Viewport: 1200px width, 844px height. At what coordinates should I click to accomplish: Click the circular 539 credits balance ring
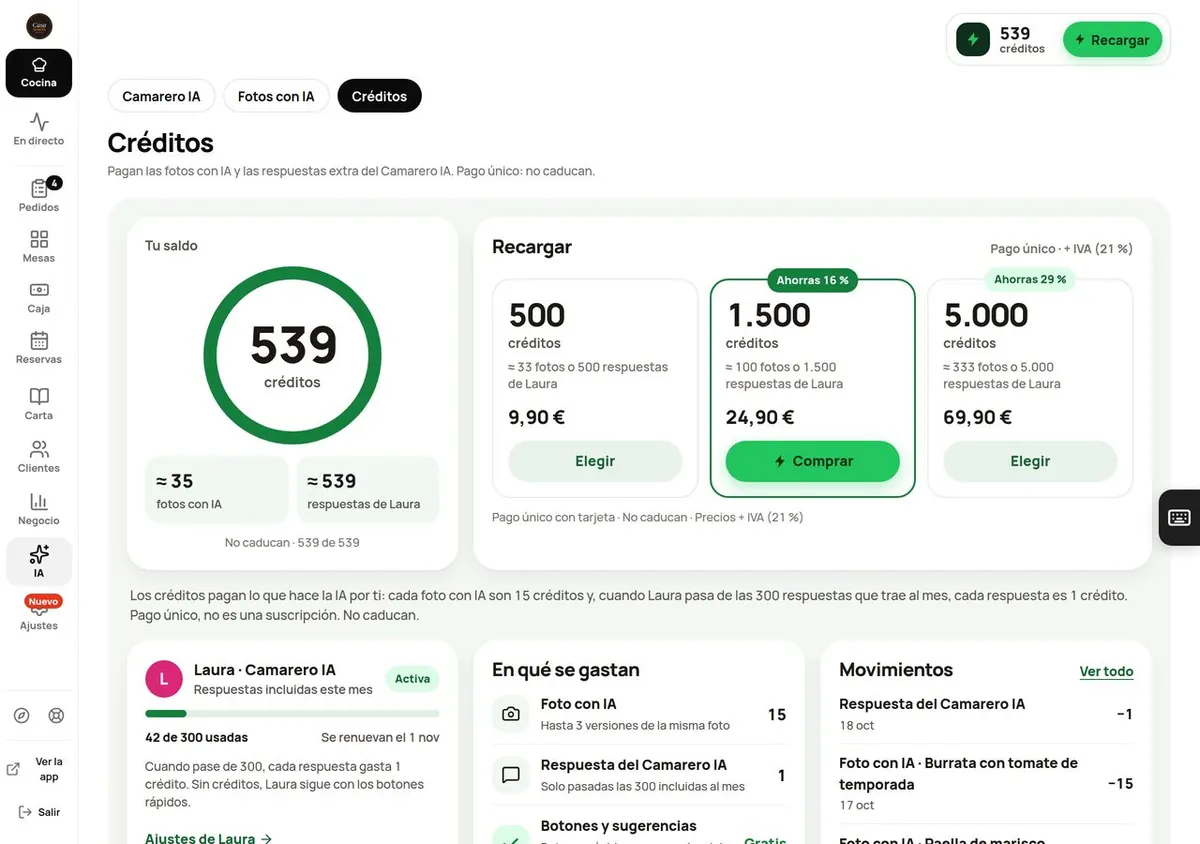pyautogui.click(x=293, y=356)
